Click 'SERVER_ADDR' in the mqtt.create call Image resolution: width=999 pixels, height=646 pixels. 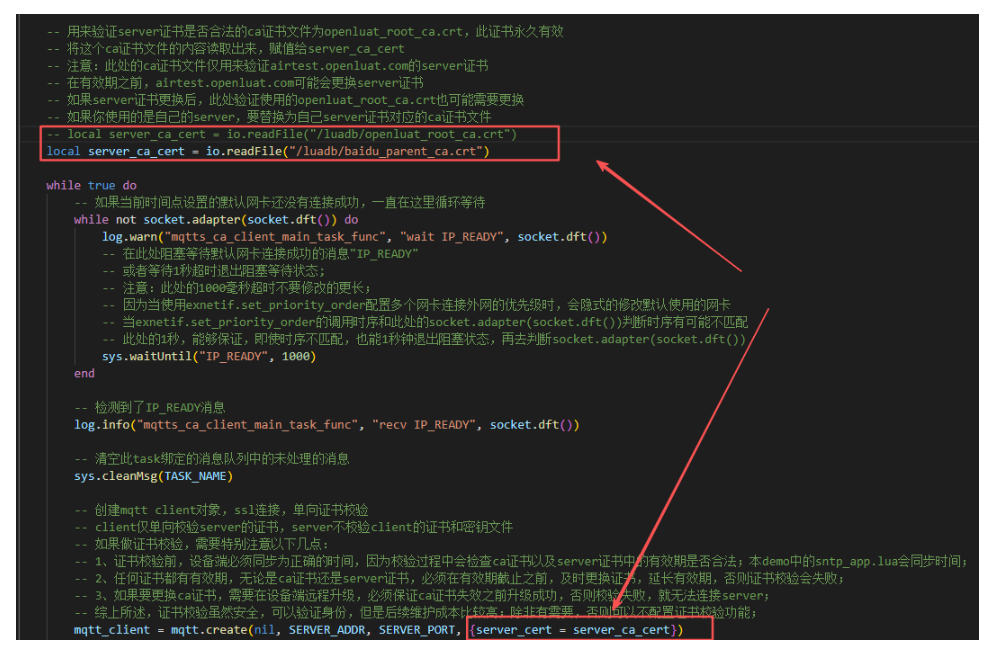coord(327,630)
